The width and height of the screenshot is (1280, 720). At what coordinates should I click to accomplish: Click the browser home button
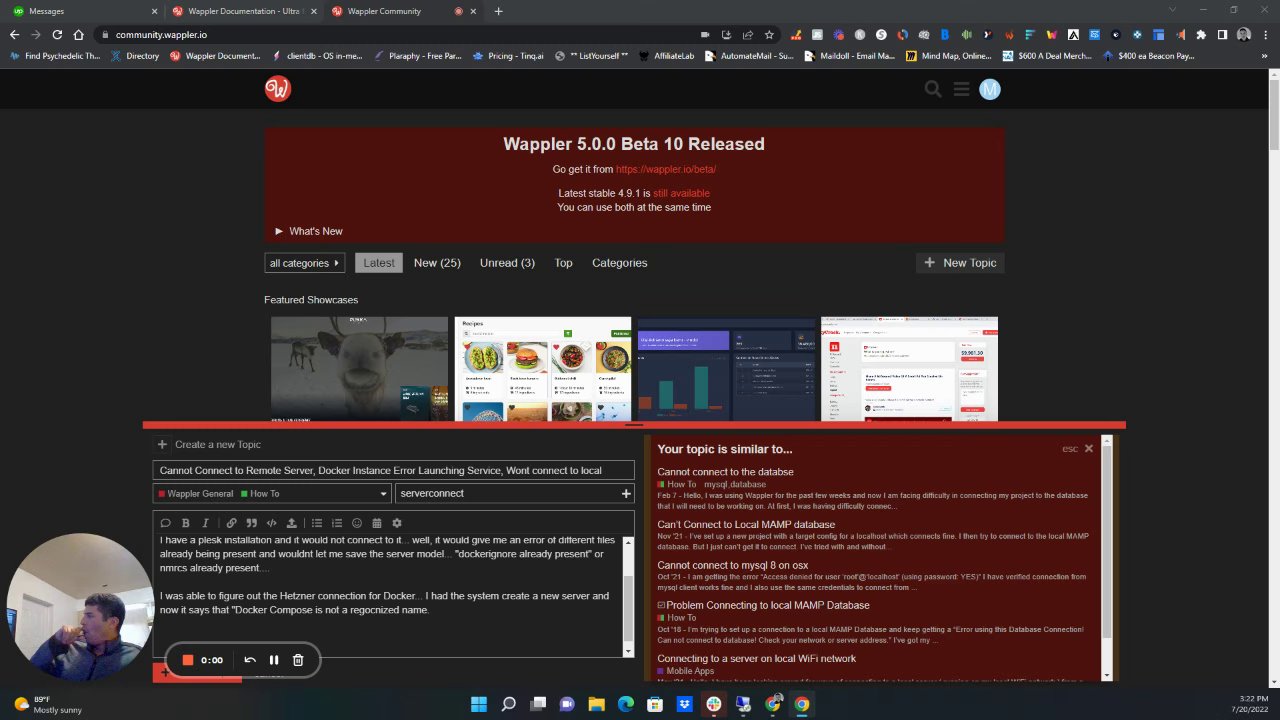tap(79, 34)
